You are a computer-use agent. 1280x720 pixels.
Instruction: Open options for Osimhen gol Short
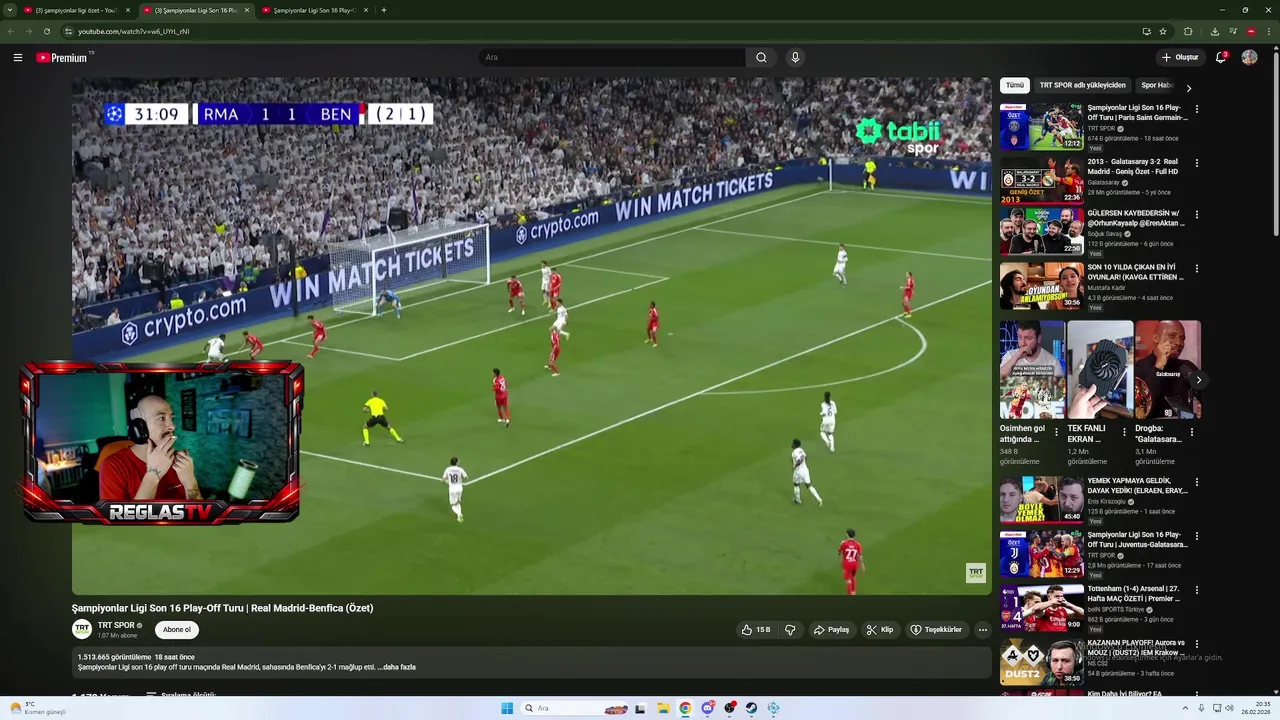point(1056,433)
